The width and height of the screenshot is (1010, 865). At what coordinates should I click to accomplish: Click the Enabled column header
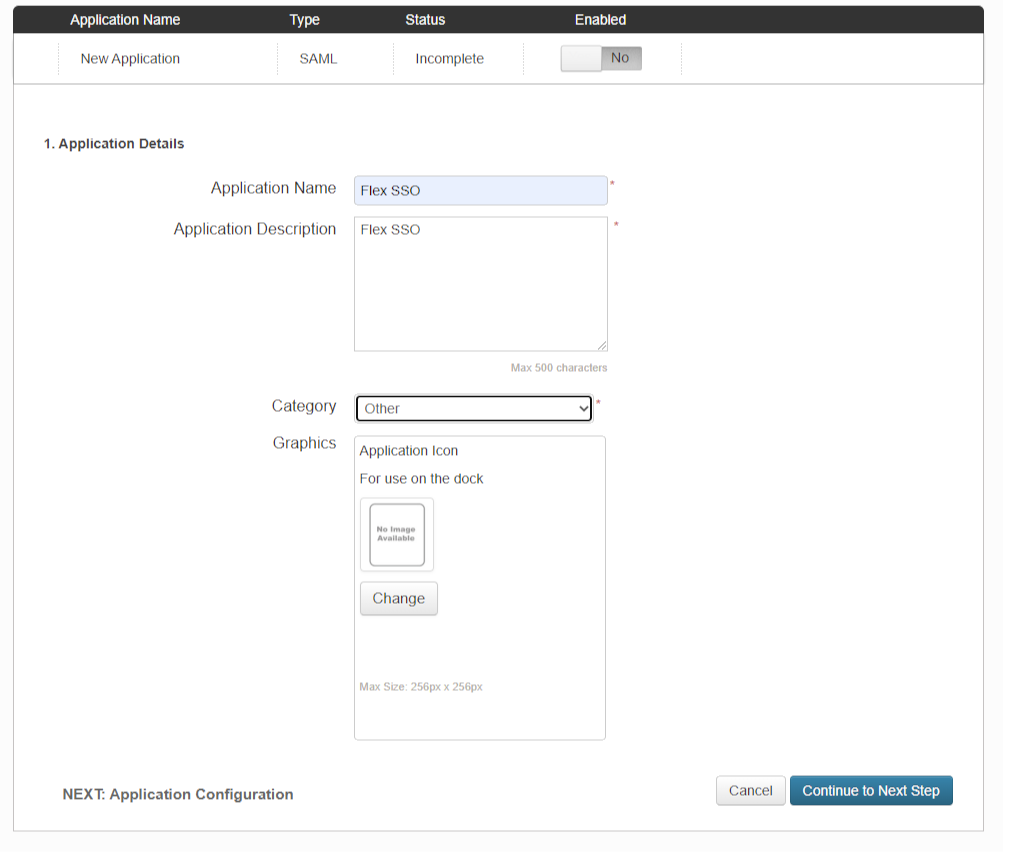pyautogui.click(x=600, y=20)
